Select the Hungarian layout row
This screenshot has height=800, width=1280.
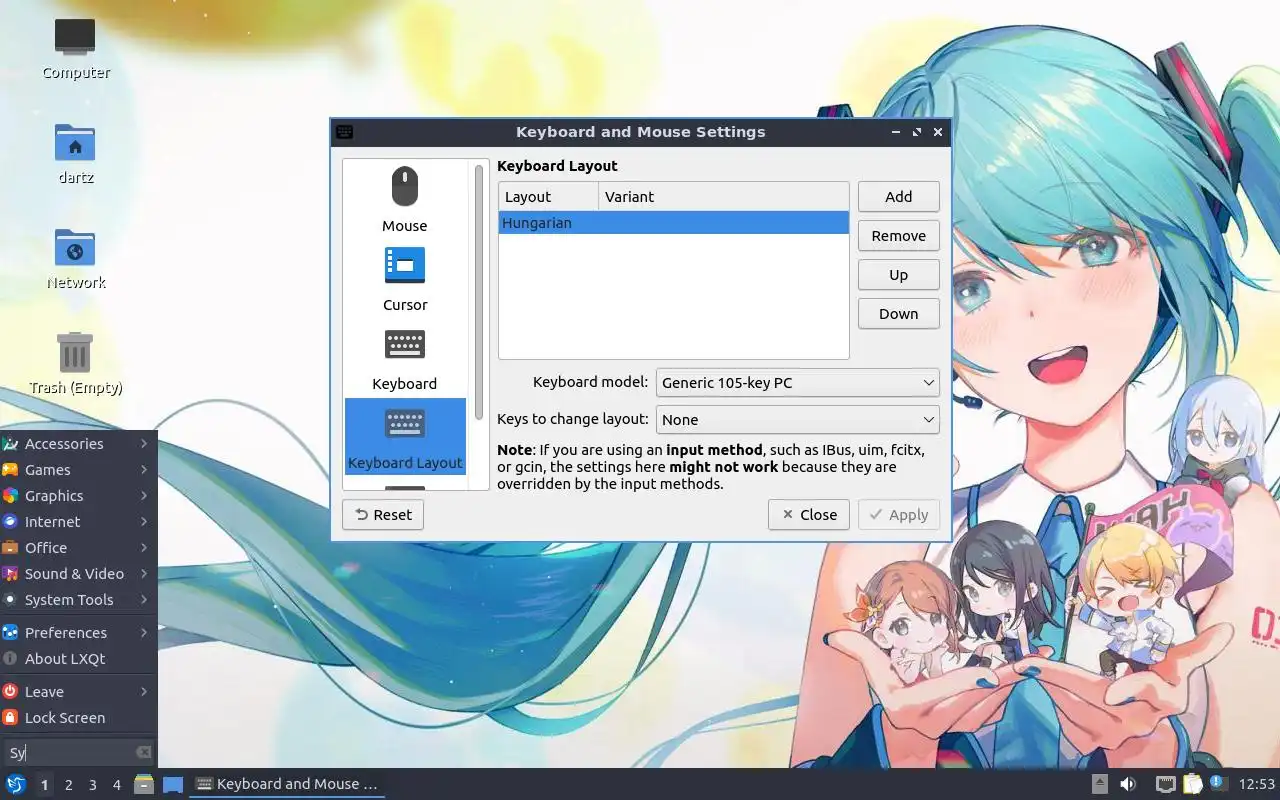click(673, 222)
